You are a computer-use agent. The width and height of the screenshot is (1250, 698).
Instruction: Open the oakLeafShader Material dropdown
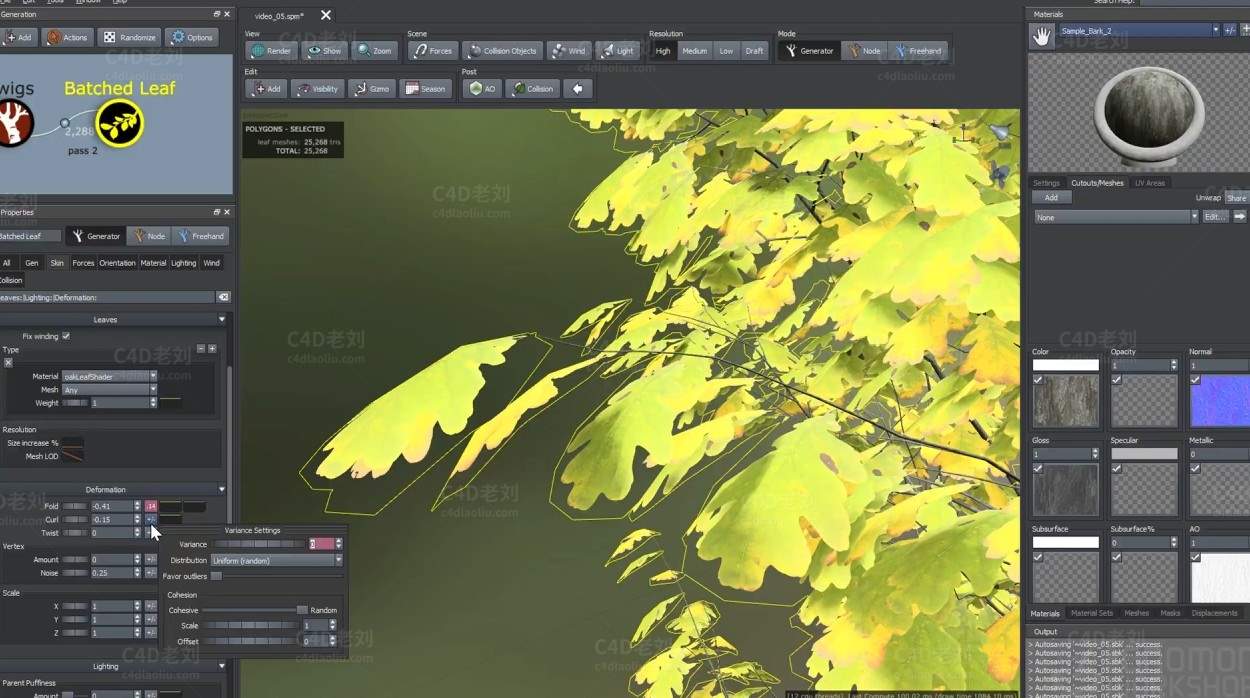click(x=110, y=376)
